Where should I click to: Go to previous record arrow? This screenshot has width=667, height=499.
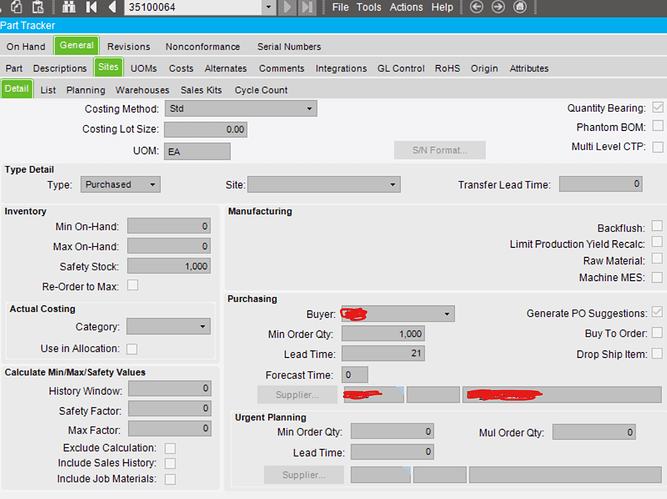click(x=112, y=7)
